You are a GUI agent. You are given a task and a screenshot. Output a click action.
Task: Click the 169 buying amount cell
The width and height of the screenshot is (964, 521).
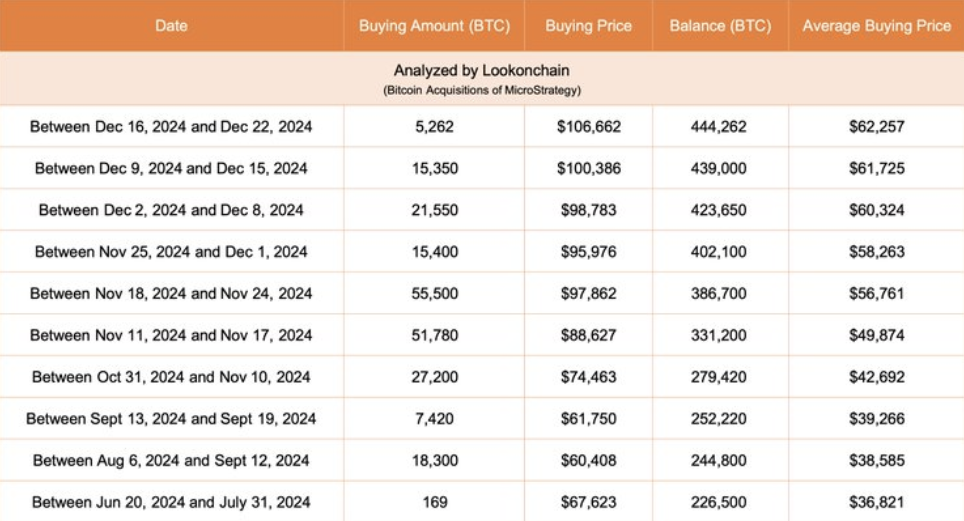click(x=434, y=502)
